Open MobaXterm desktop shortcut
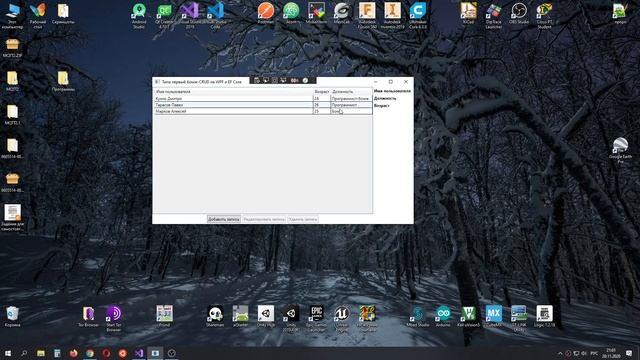The width and height of the screenshot is (640, 360). pos(316,13)
